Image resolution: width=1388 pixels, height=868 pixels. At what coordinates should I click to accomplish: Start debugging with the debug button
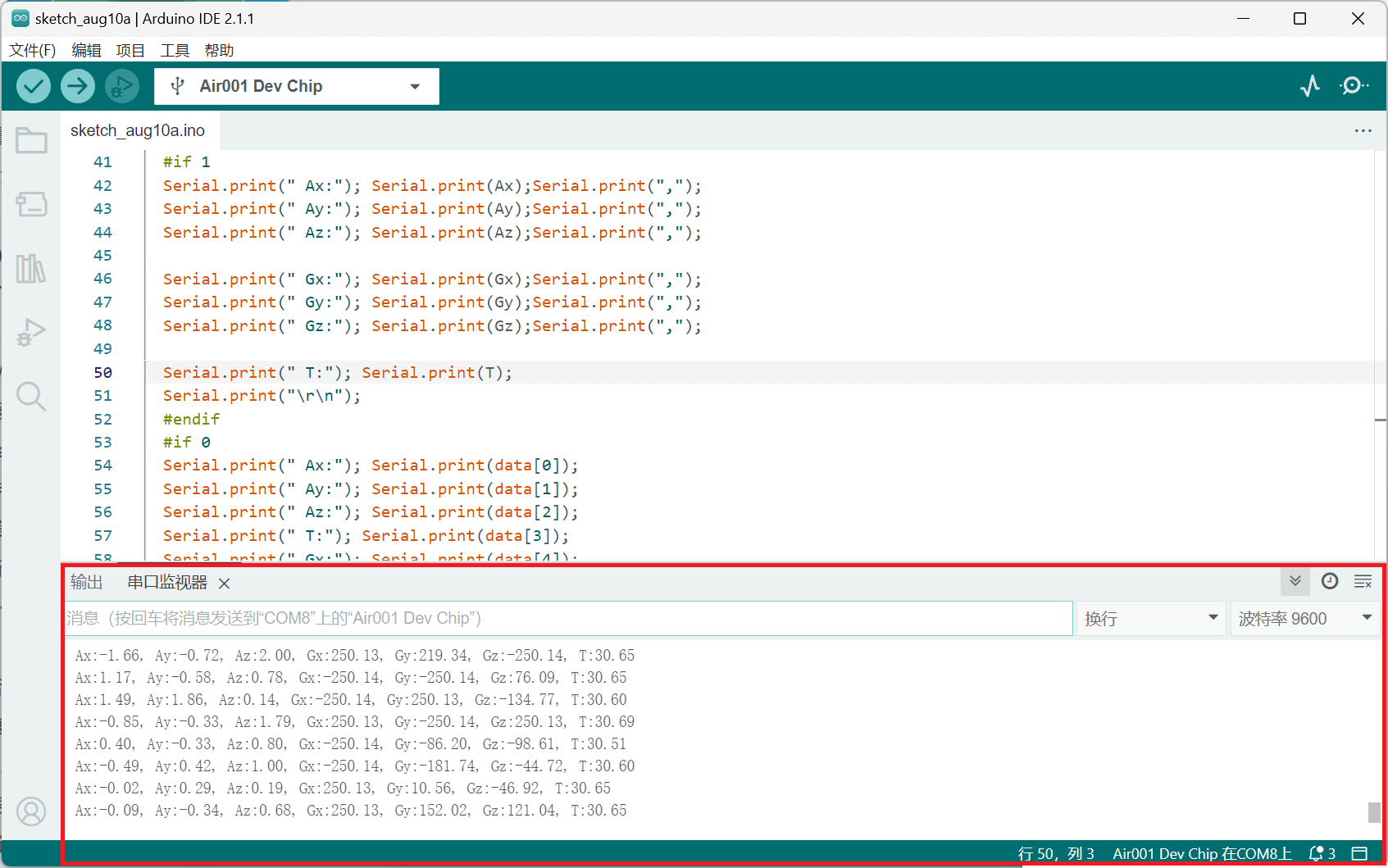point(122,86)
